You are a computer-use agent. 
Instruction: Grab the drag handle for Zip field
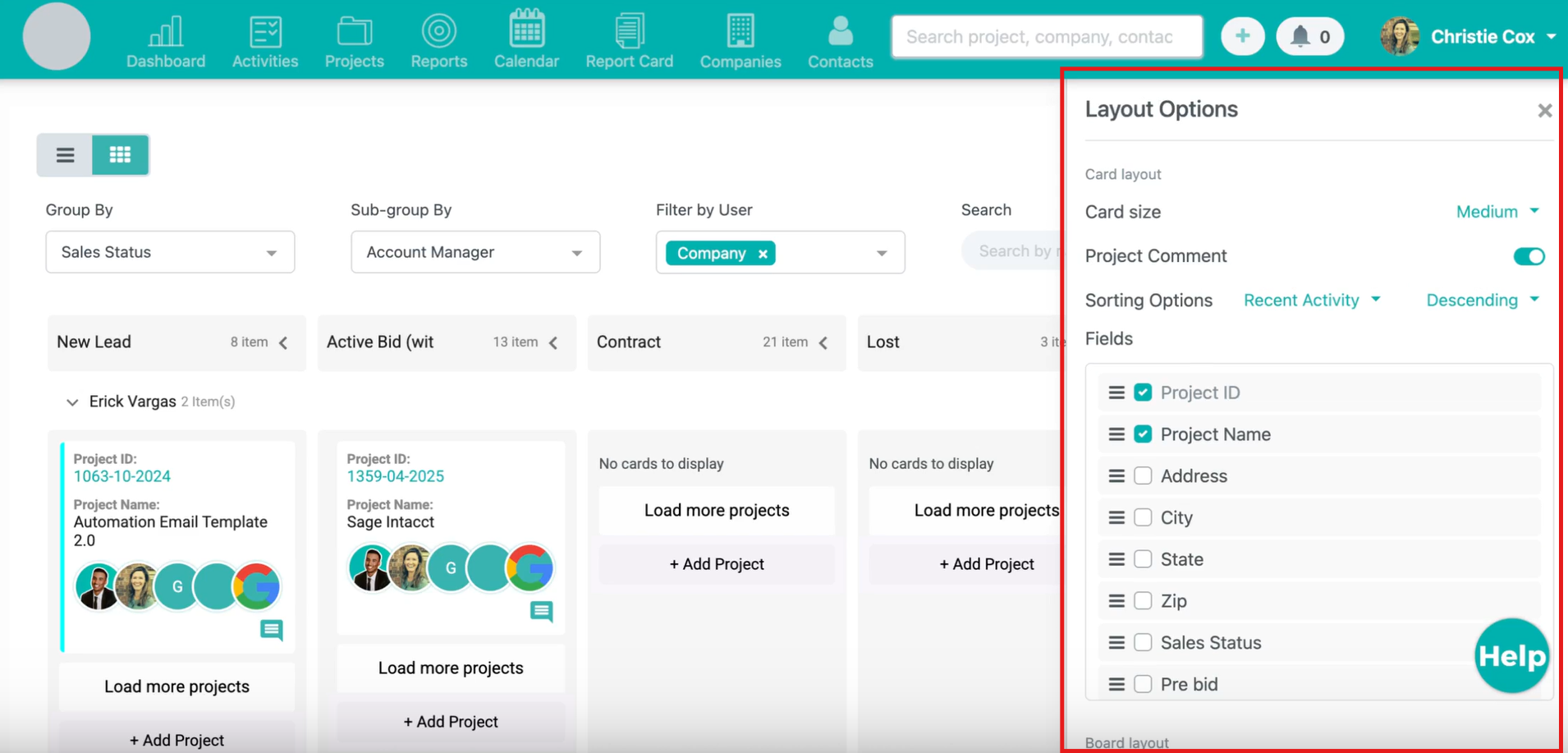tap(1116, 601)
